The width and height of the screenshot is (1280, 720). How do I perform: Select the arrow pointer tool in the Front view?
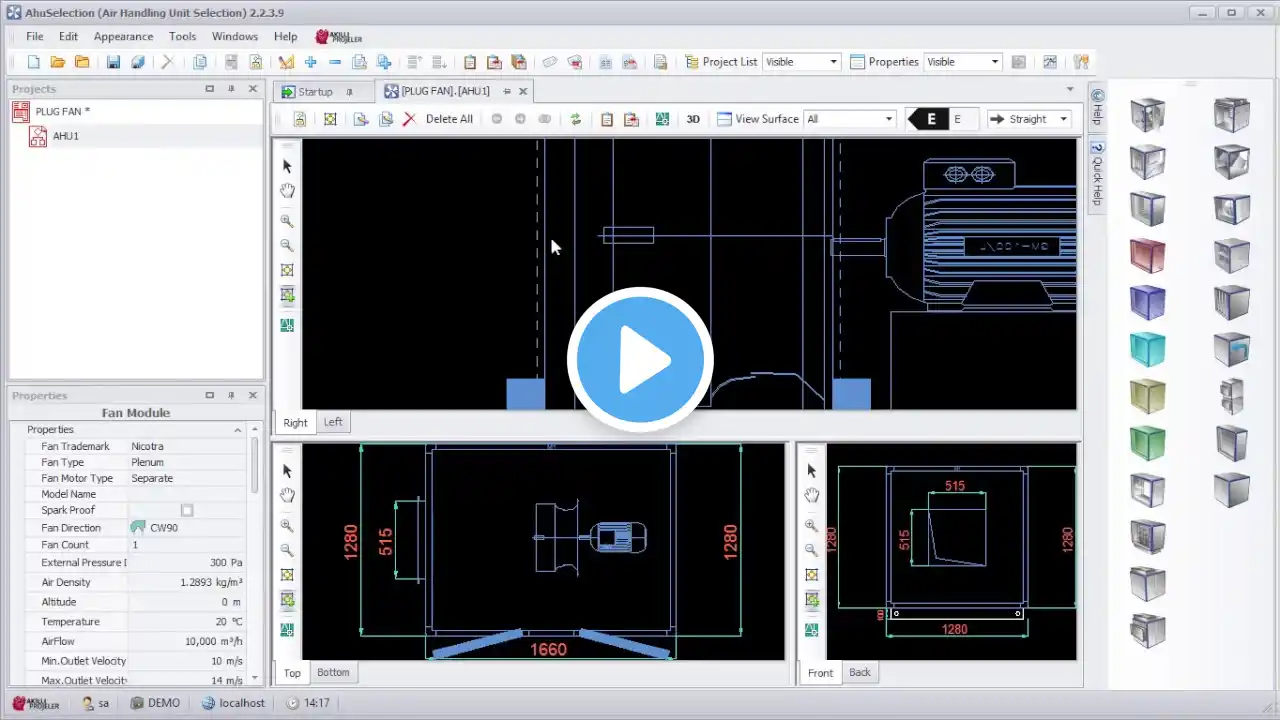tap(811, 470)
